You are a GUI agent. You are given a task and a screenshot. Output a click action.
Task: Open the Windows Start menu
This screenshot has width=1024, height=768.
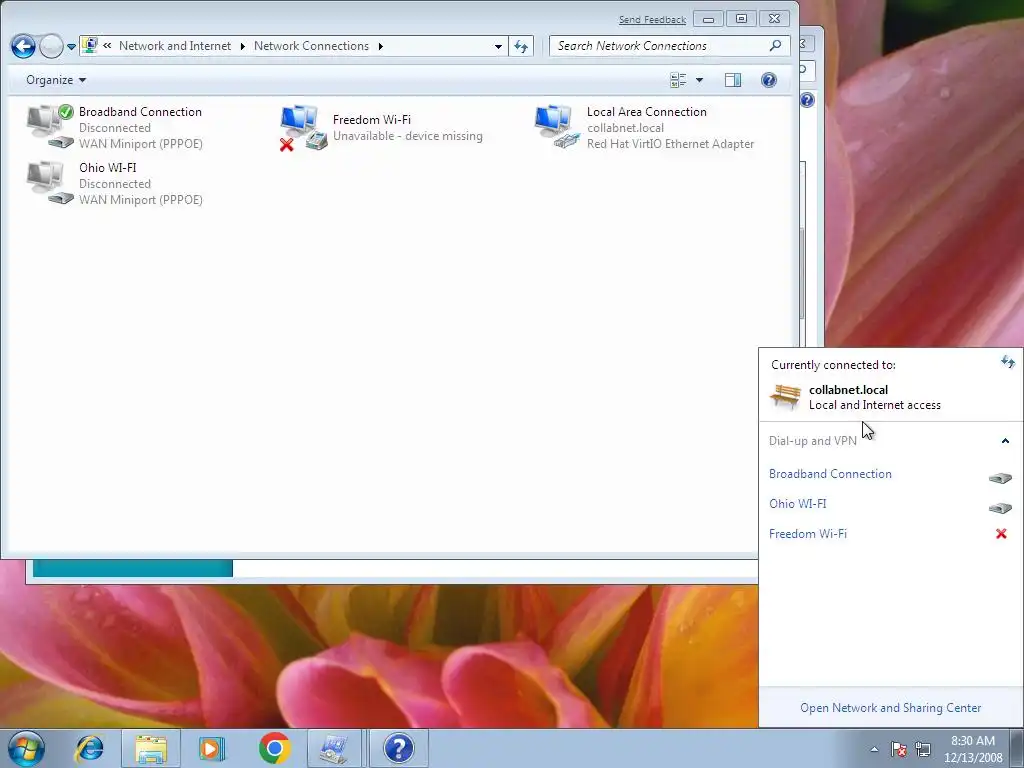click(x=27, y=748)
